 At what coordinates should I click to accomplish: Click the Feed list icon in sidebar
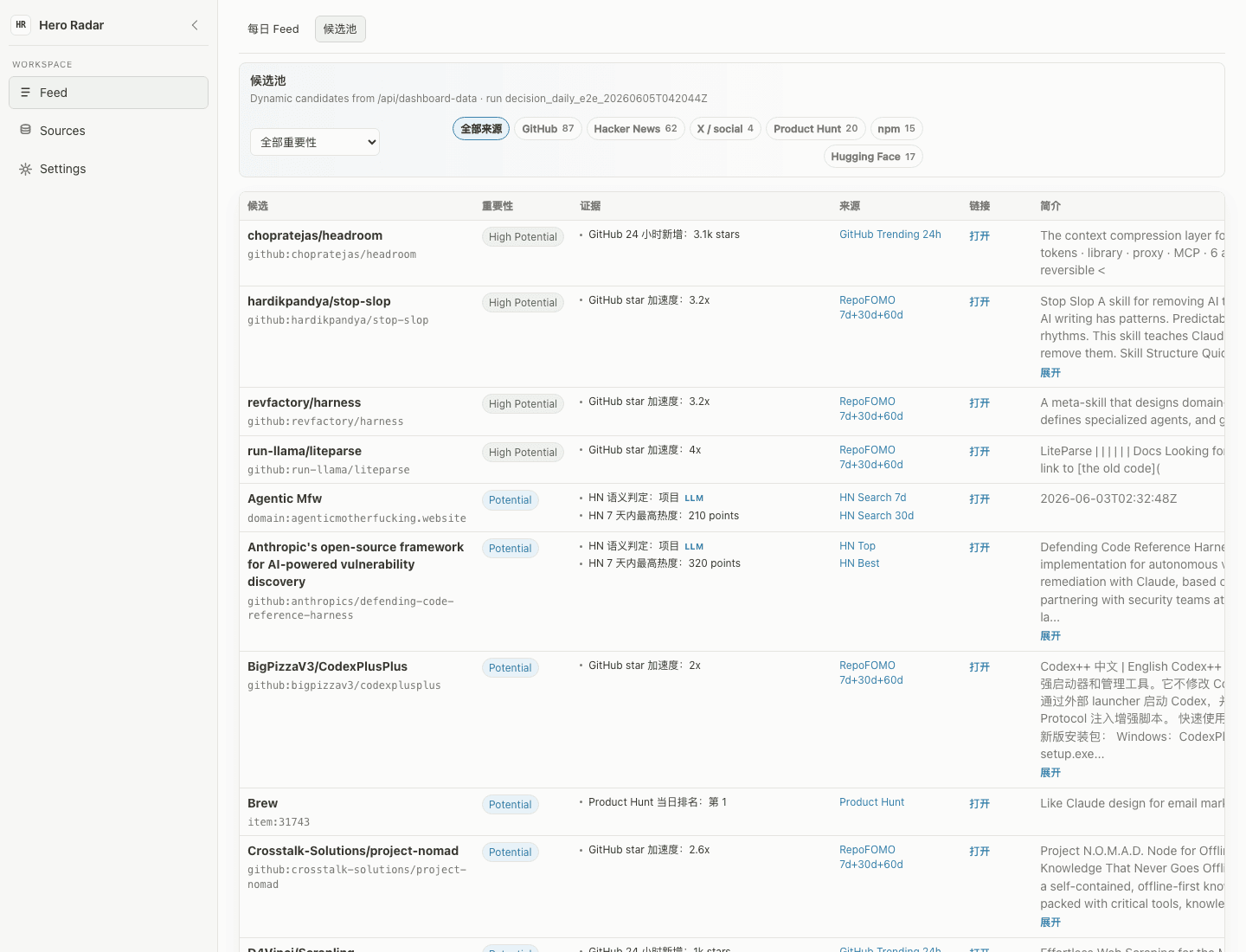point(25,93)
